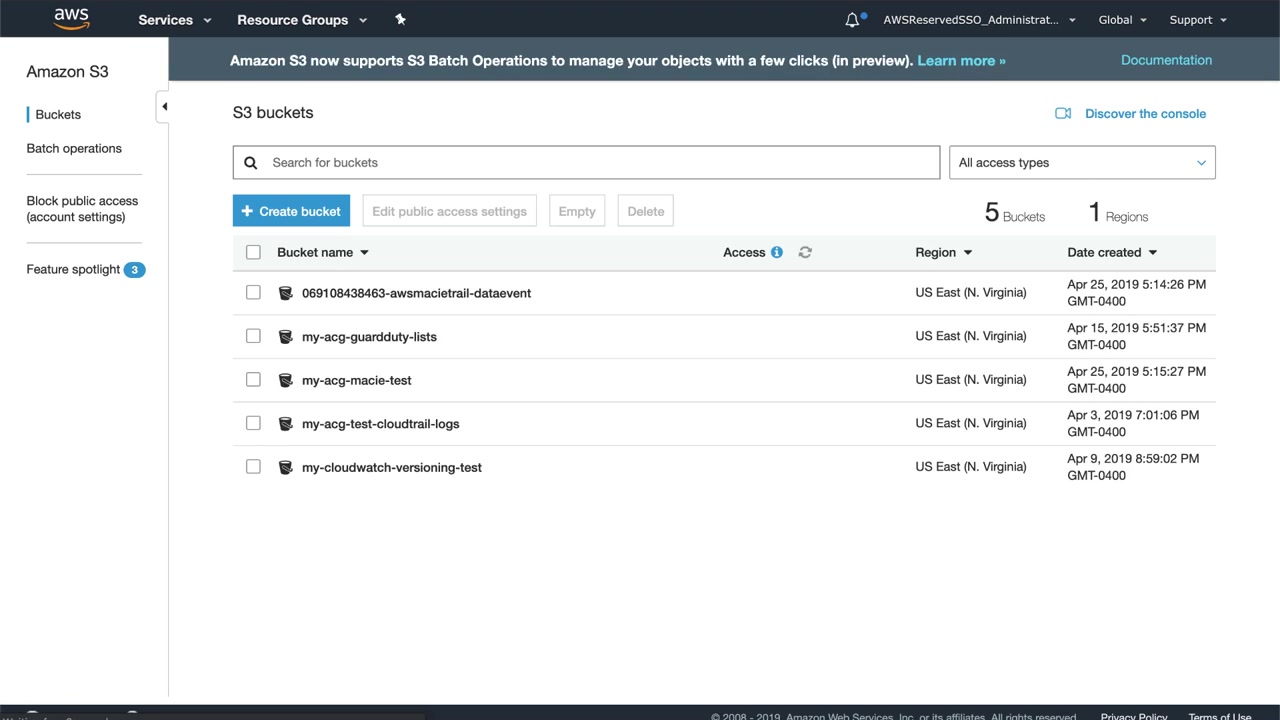Click the search magnifier icon
Screen dimensions: 1280x720
251,163
